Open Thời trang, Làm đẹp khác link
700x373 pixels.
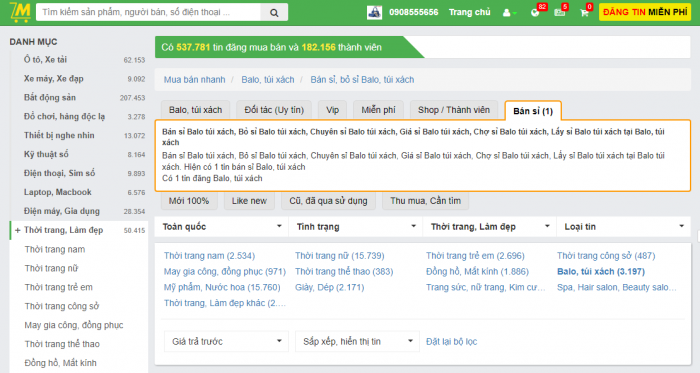pyautogui.click(x=225, y=303)
